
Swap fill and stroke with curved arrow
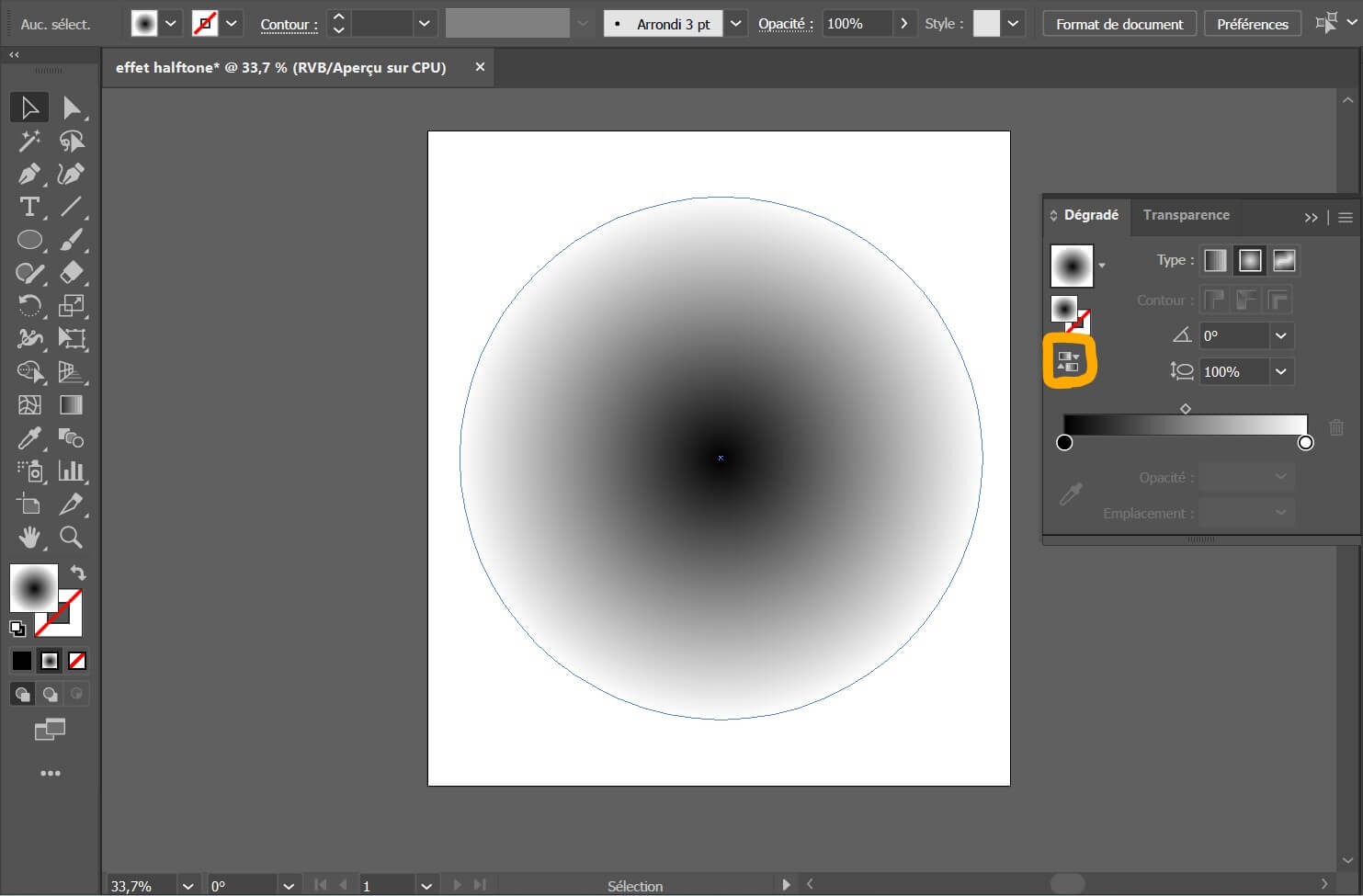[x=77, y=573]
